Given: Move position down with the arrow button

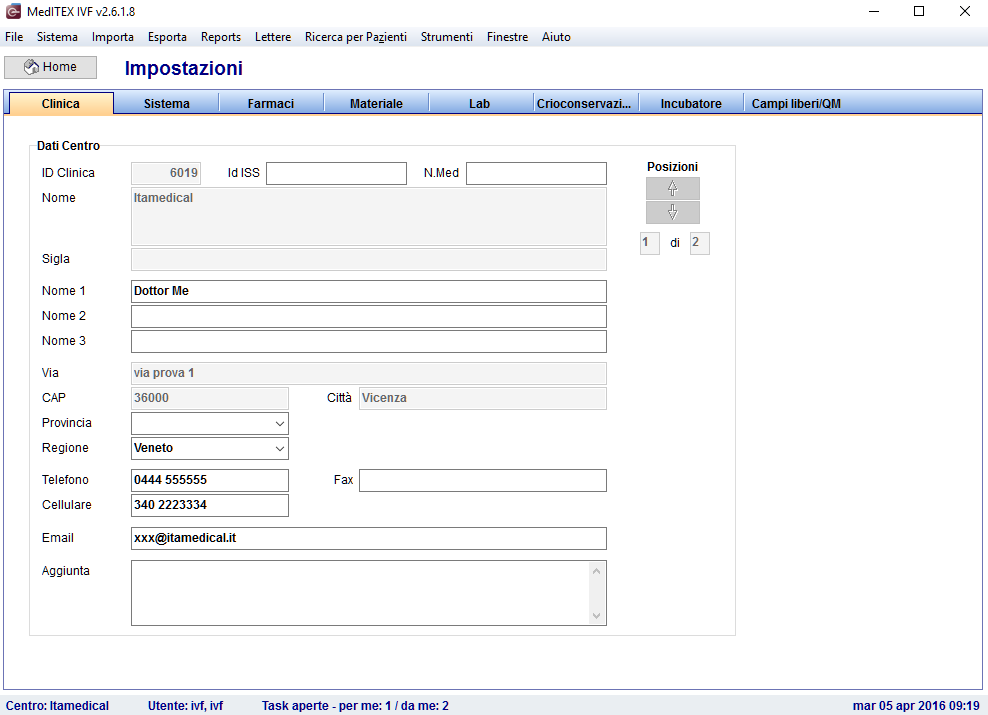Looking at the screenshot, I should [x=672, y=212].
